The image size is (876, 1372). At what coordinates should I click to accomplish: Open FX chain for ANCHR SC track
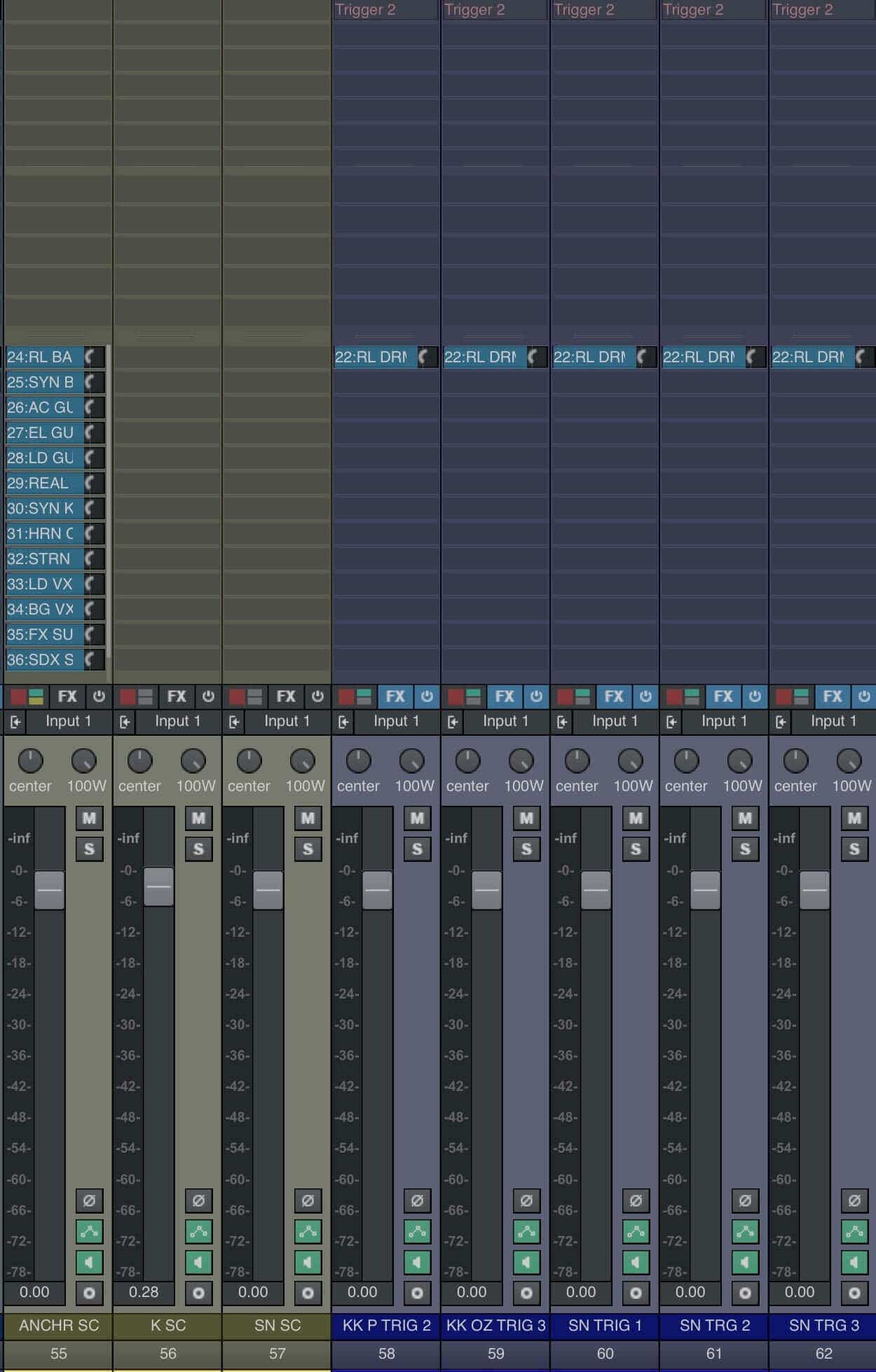[67, 697]
